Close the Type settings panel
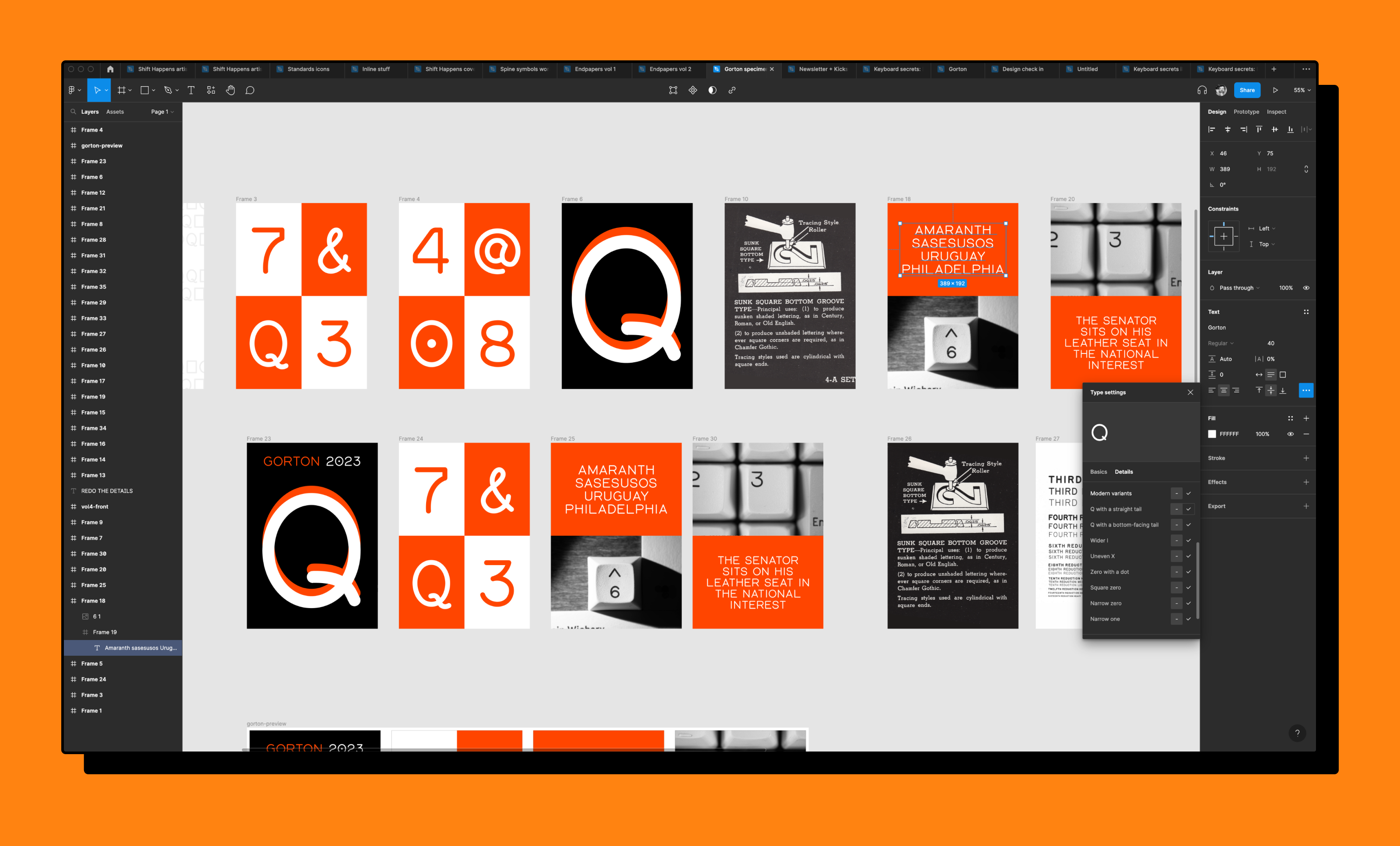Image resolution: width=1400 pixels, height=846 pixels. pyautogui.click(x=1190, y=393)
